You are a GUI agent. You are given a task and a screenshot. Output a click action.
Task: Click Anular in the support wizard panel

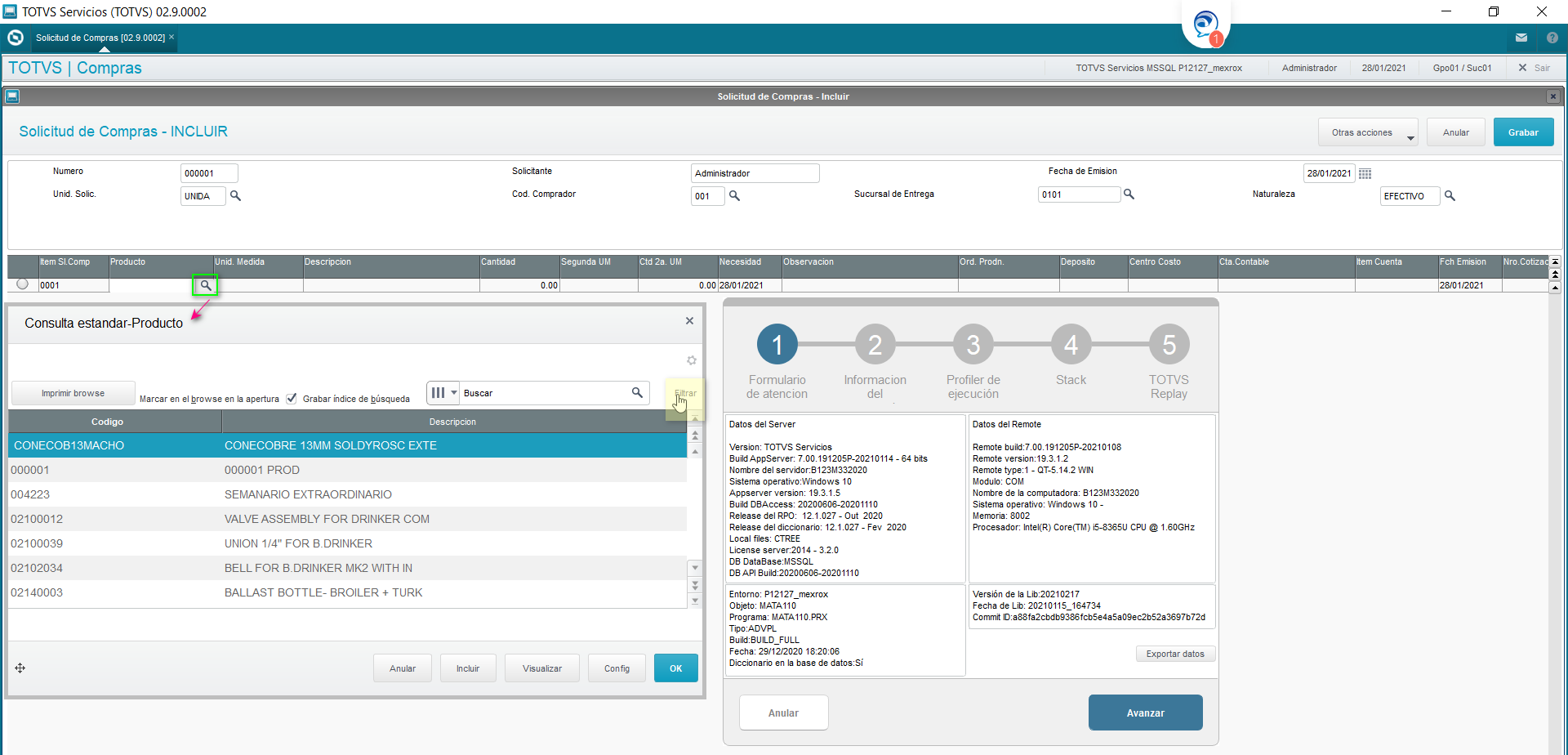pos(783,713)
